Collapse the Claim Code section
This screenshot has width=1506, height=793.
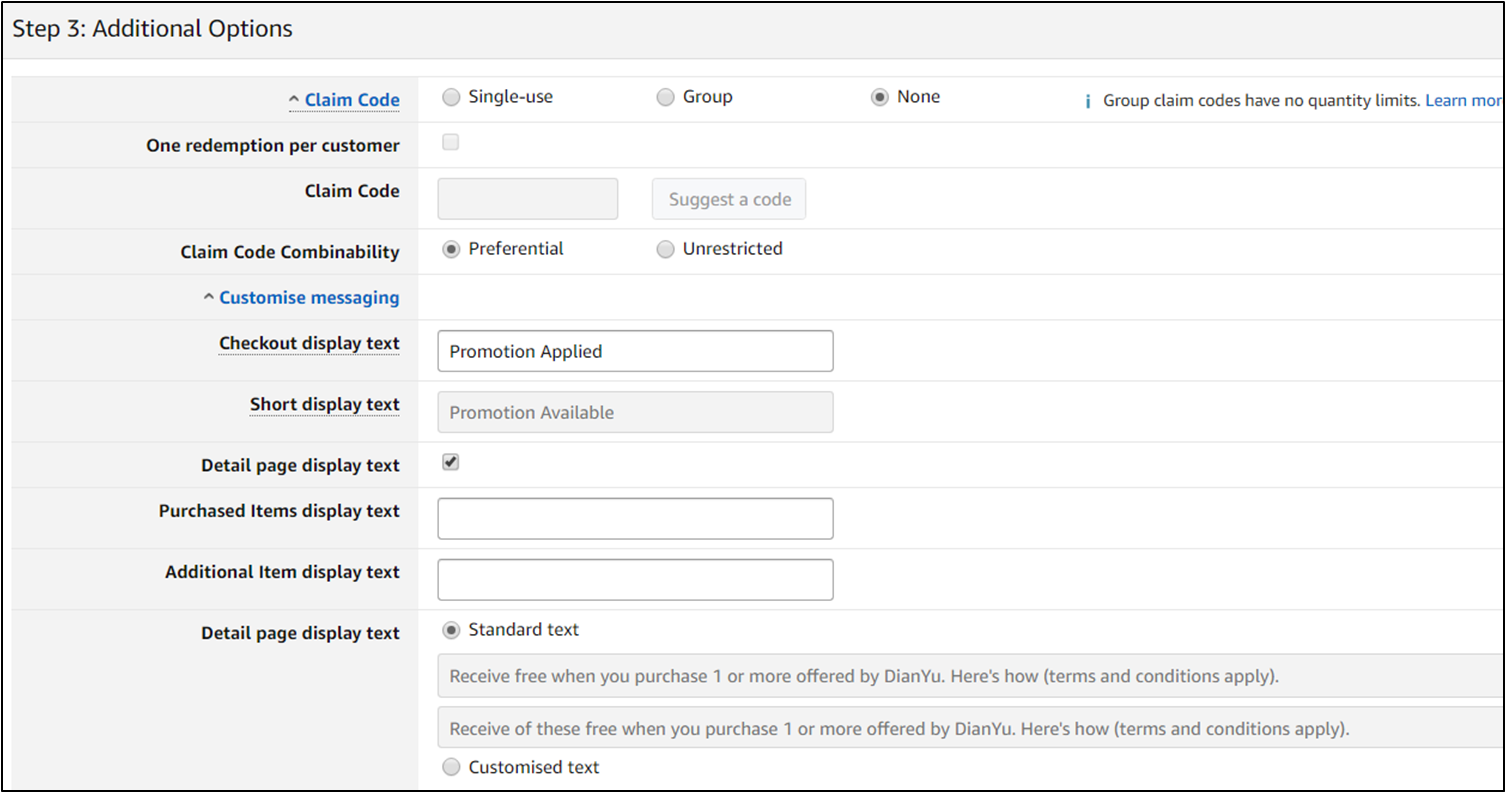[344, 100]
